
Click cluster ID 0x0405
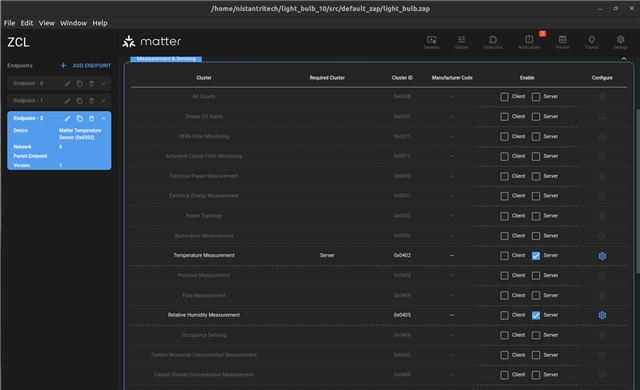pos(402,315)
